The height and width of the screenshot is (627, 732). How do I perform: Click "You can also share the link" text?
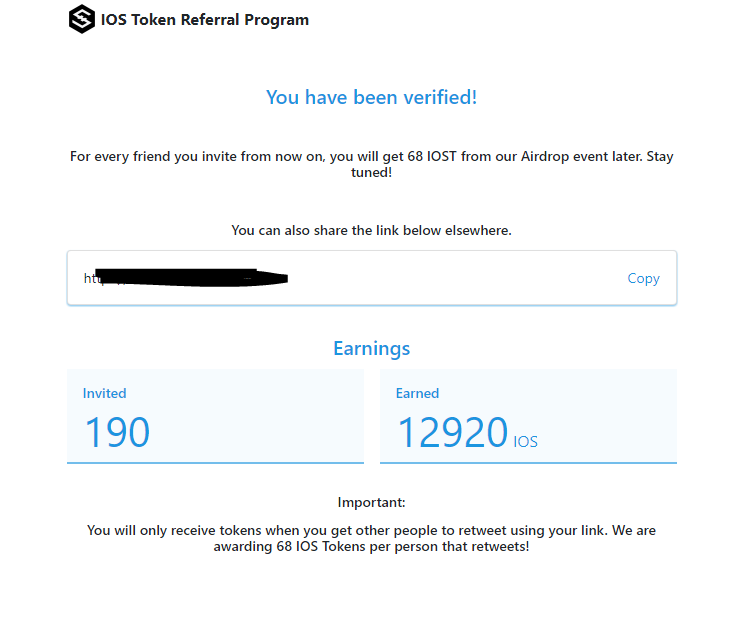371,230
